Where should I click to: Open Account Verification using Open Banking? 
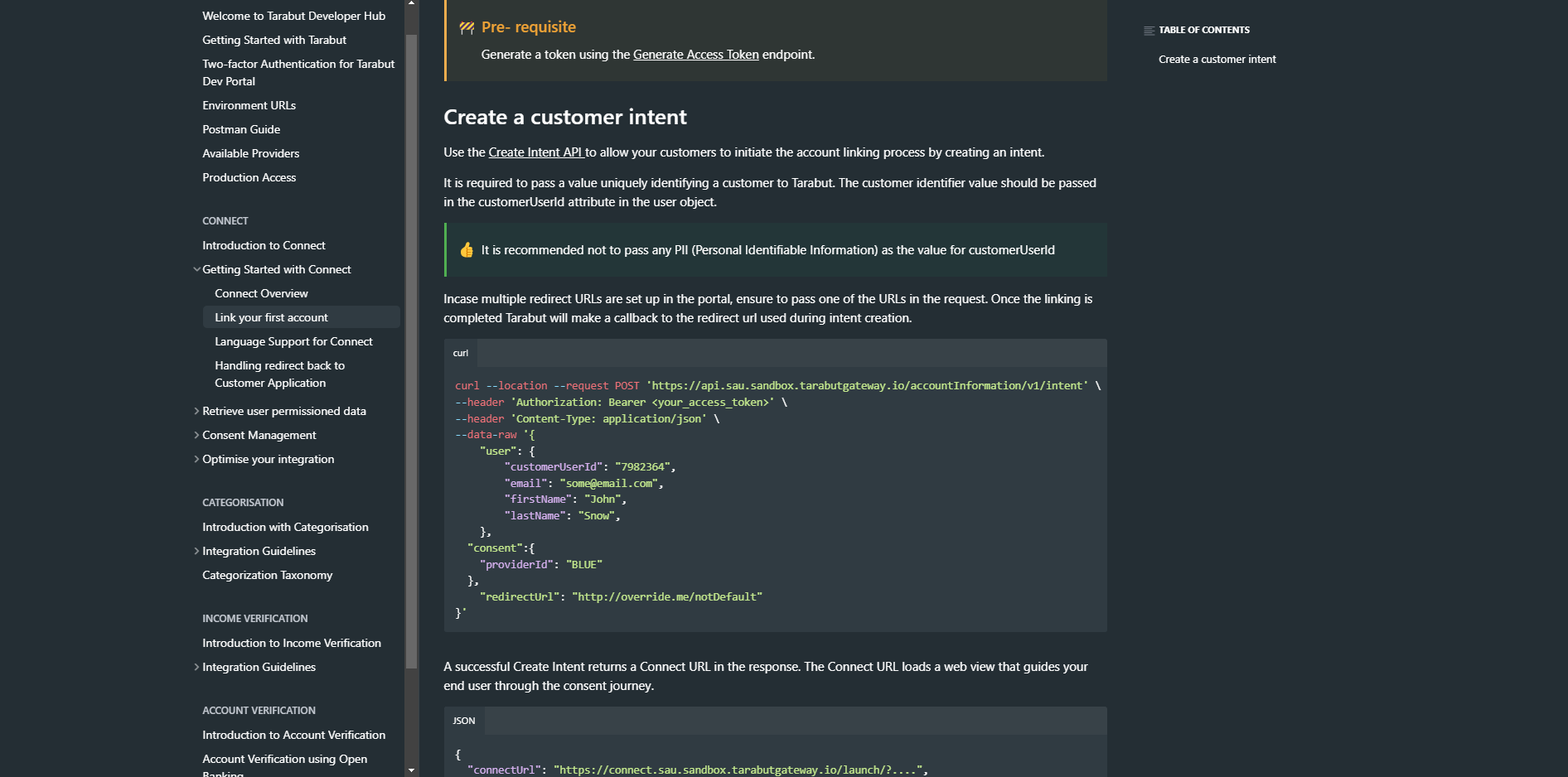[x=284, y=766]
